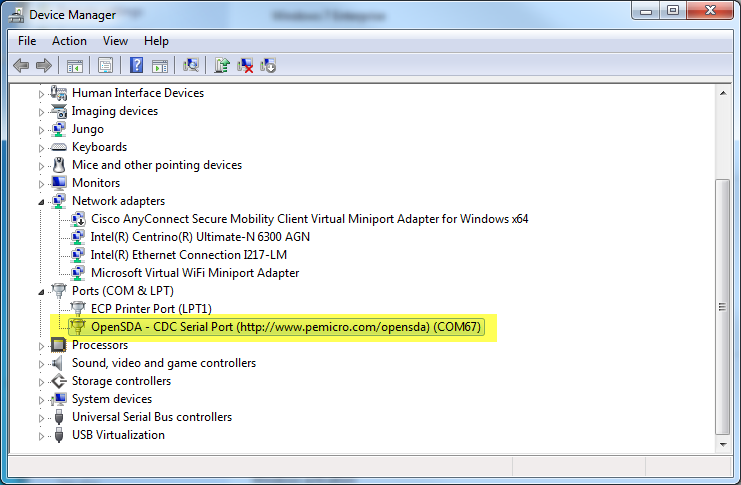Click the Network adapters category icon
The image size is (741, 485).
coord(59,200)
